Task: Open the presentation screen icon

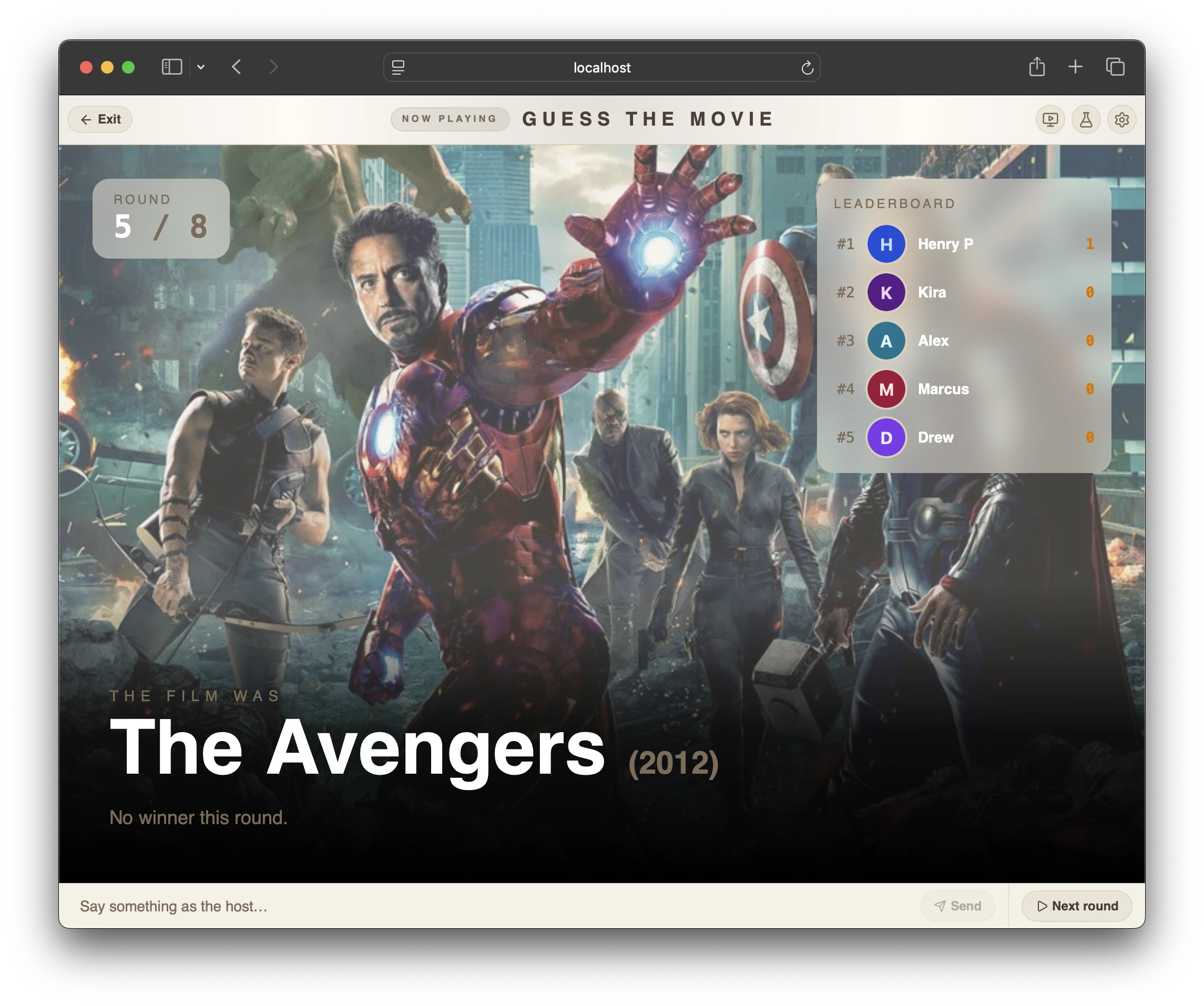Action: [1050, 119]
